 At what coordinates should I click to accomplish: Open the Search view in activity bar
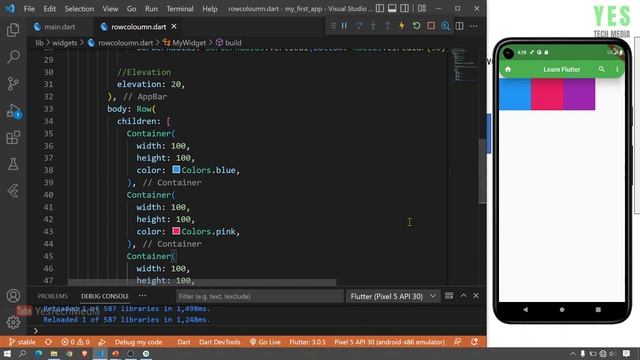pyautogui.click(x=13, y=56)
